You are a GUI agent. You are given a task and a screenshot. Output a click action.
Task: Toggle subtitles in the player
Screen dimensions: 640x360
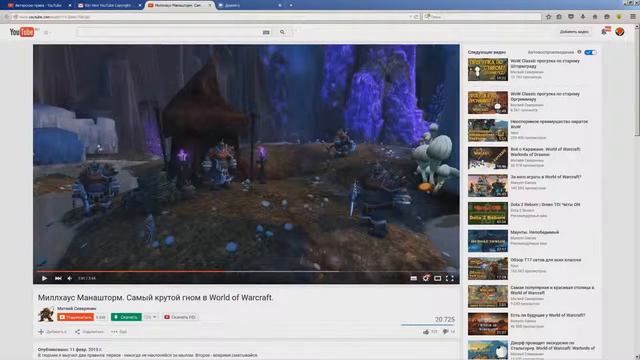coord(413,278)
